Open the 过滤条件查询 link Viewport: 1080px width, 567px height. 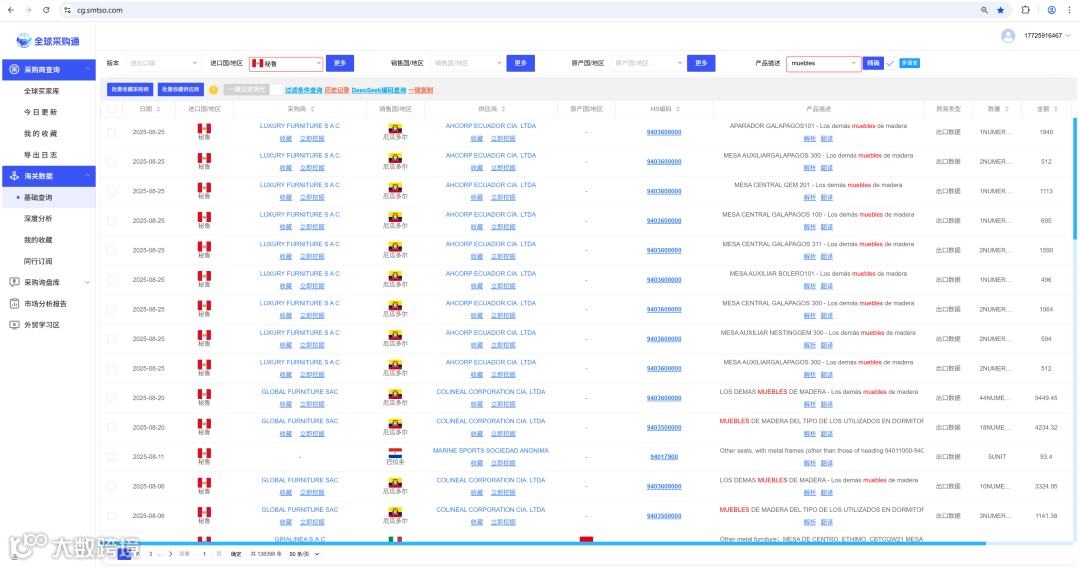(304, 90)
